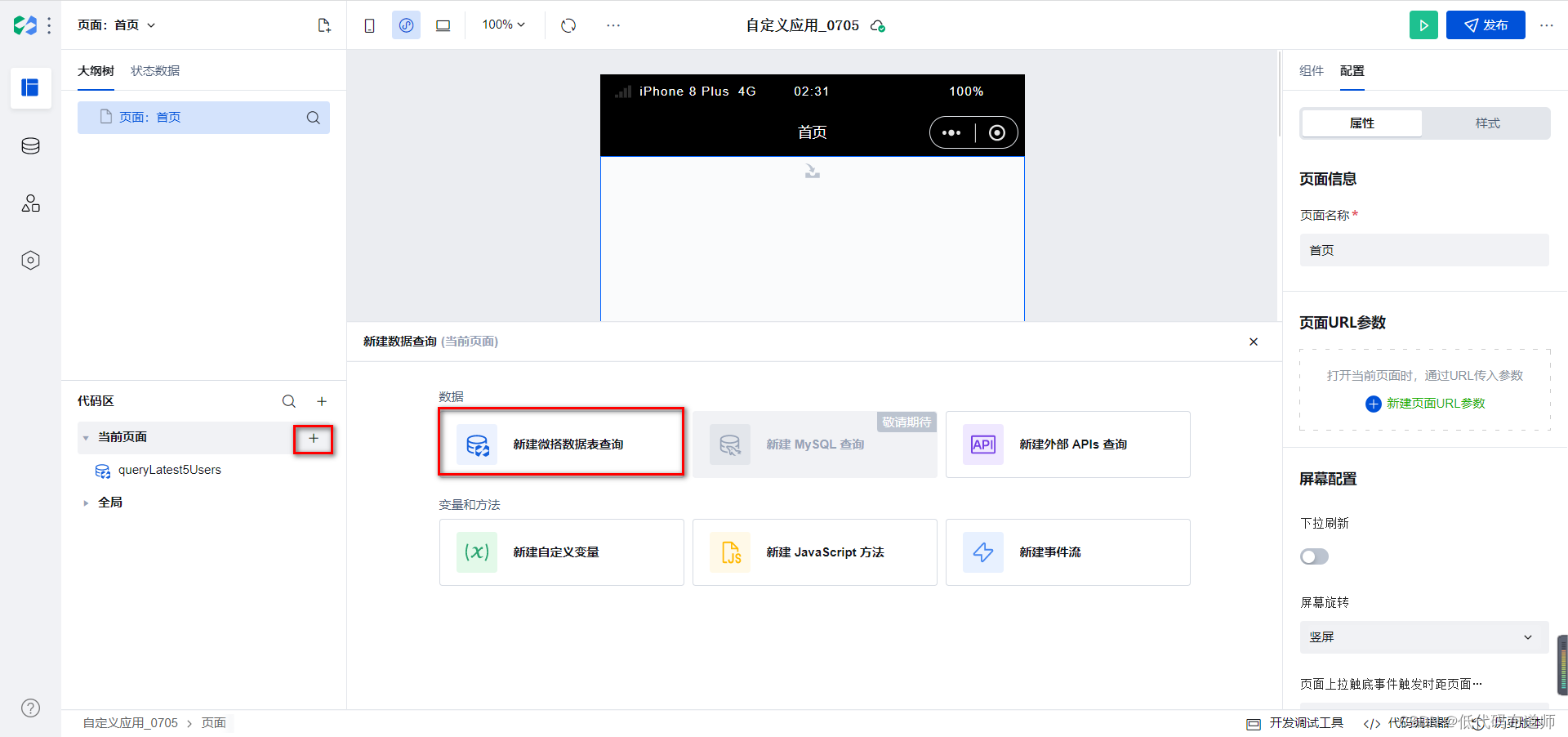
Task: Switch to the 状态数据 tab
Action: coord(155,71)
